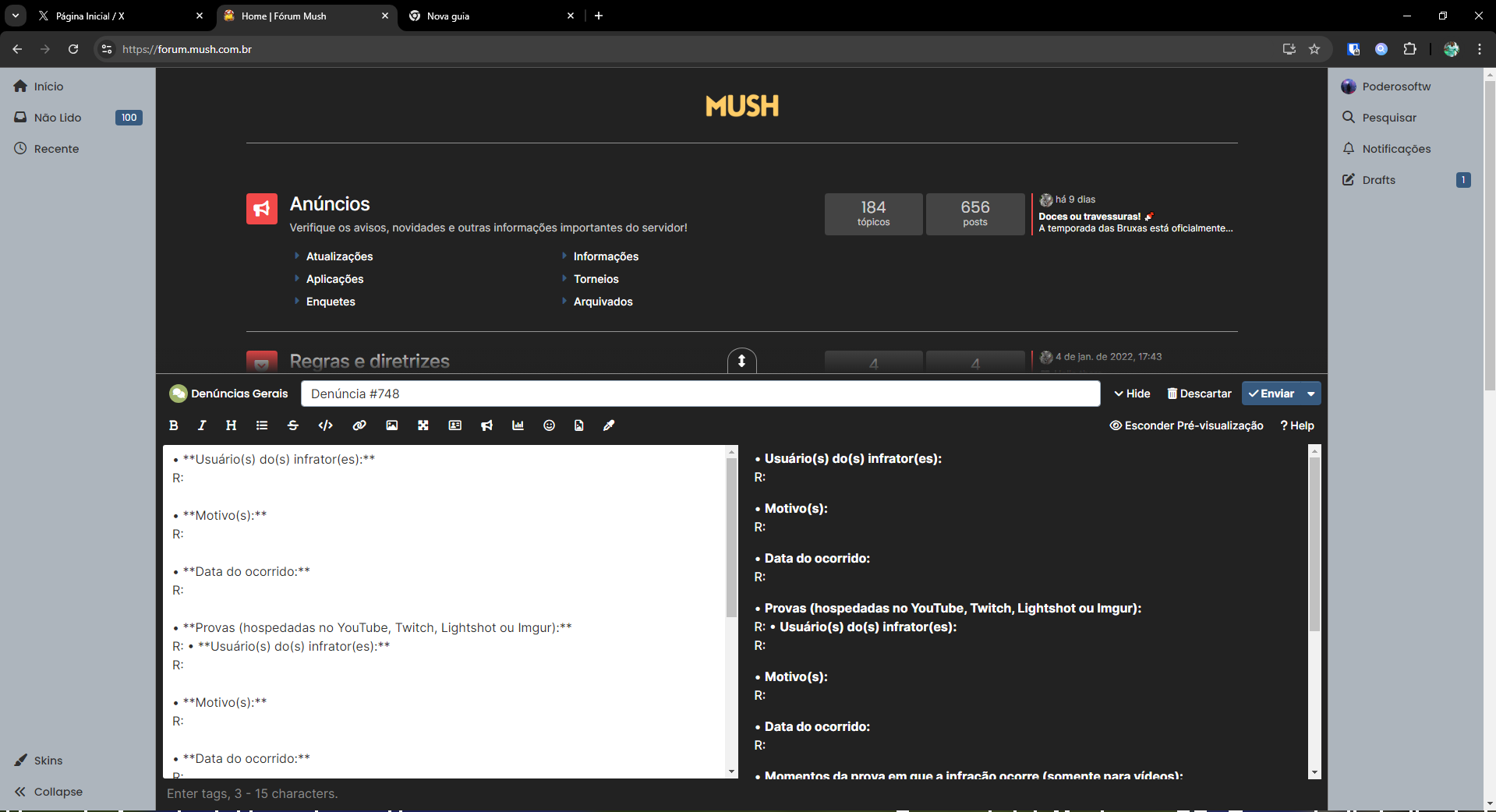
Task: Insert code block with the code icon
Action: tap(326, 425)
